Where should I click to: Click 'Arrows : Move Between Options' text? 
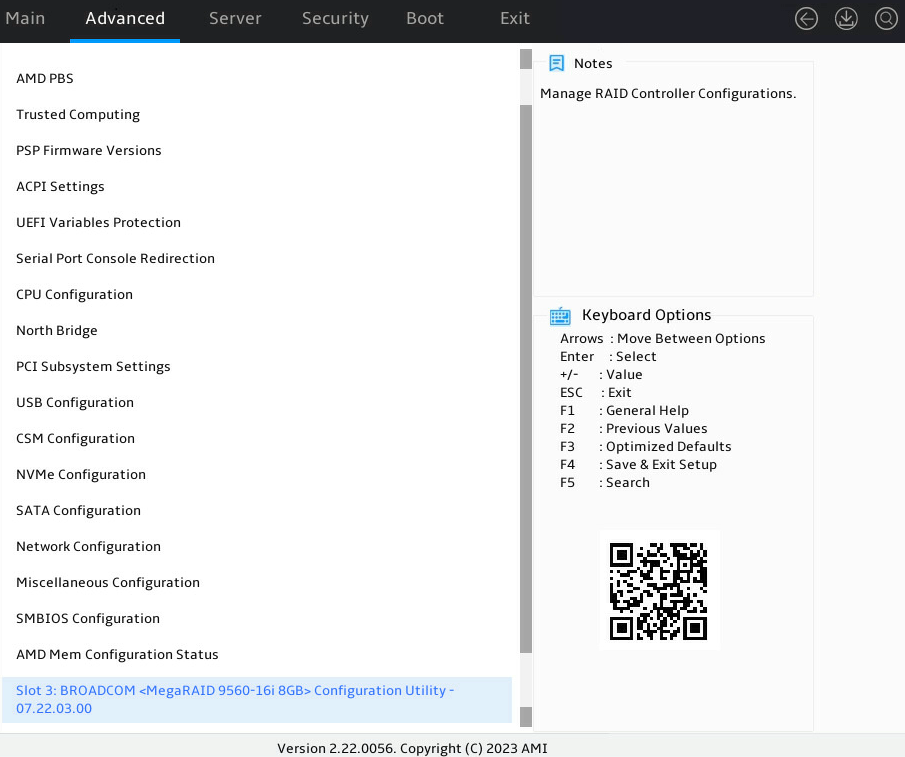pos(663,339)
